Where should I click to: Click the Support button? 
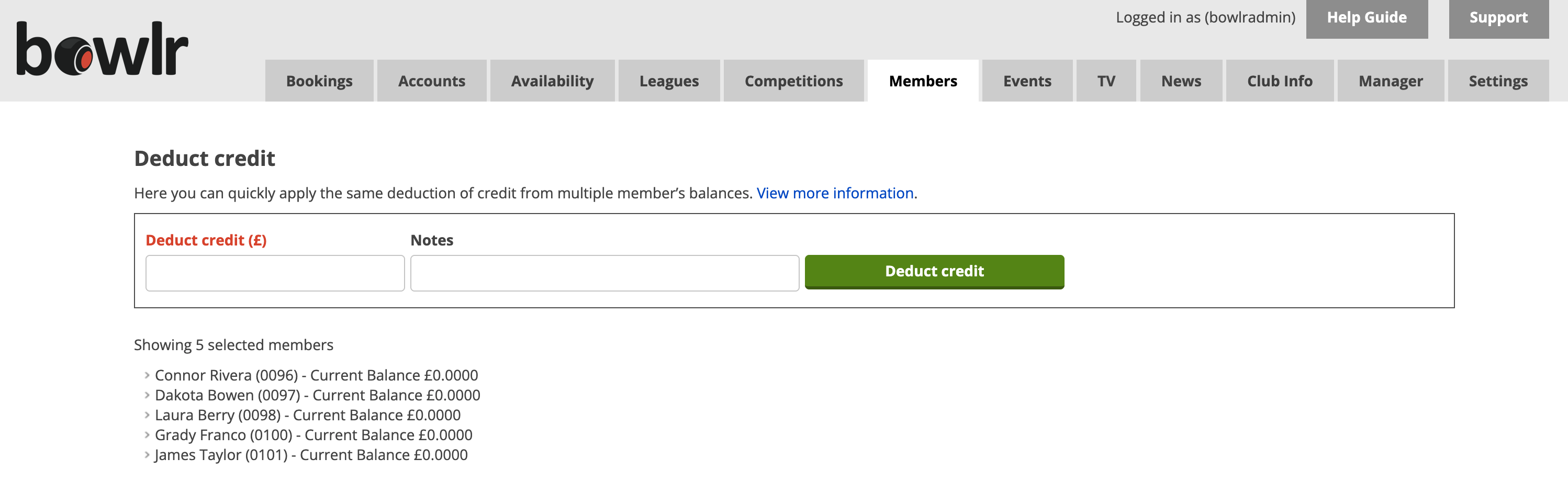tap(1498, 17)
